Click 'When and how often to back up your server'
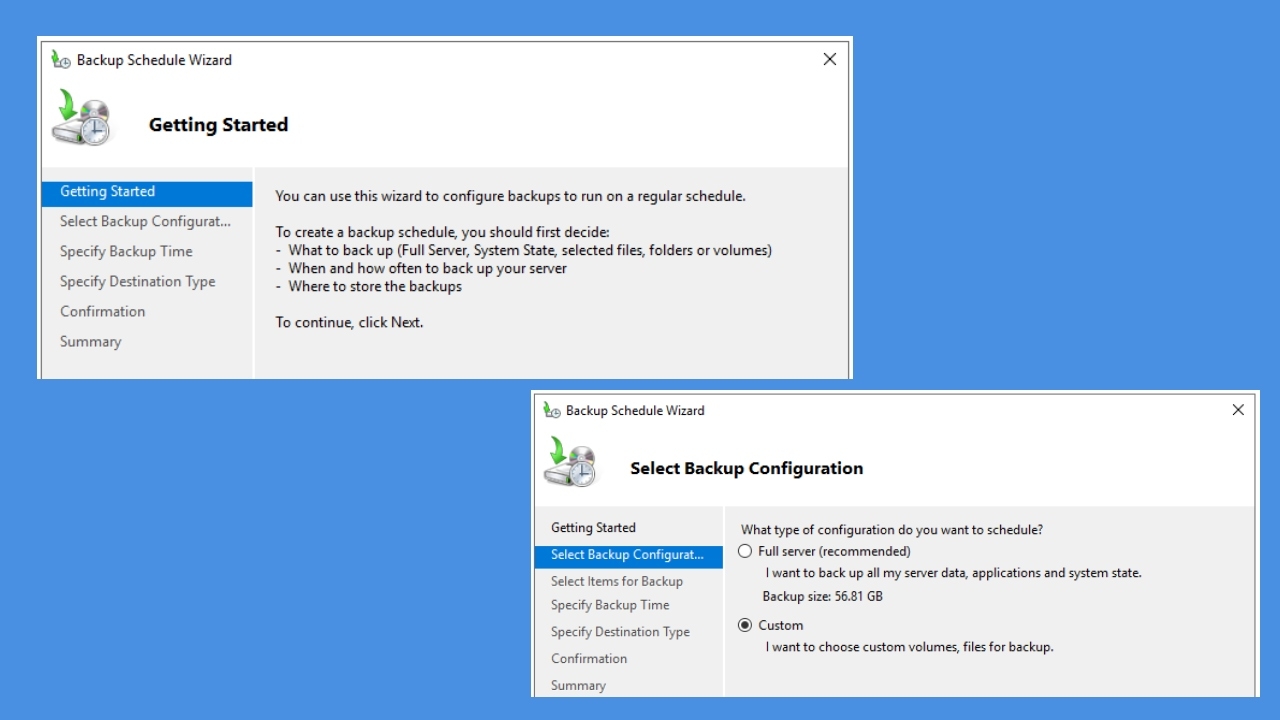Screen dimensions: 1280x720 point(427,269)
